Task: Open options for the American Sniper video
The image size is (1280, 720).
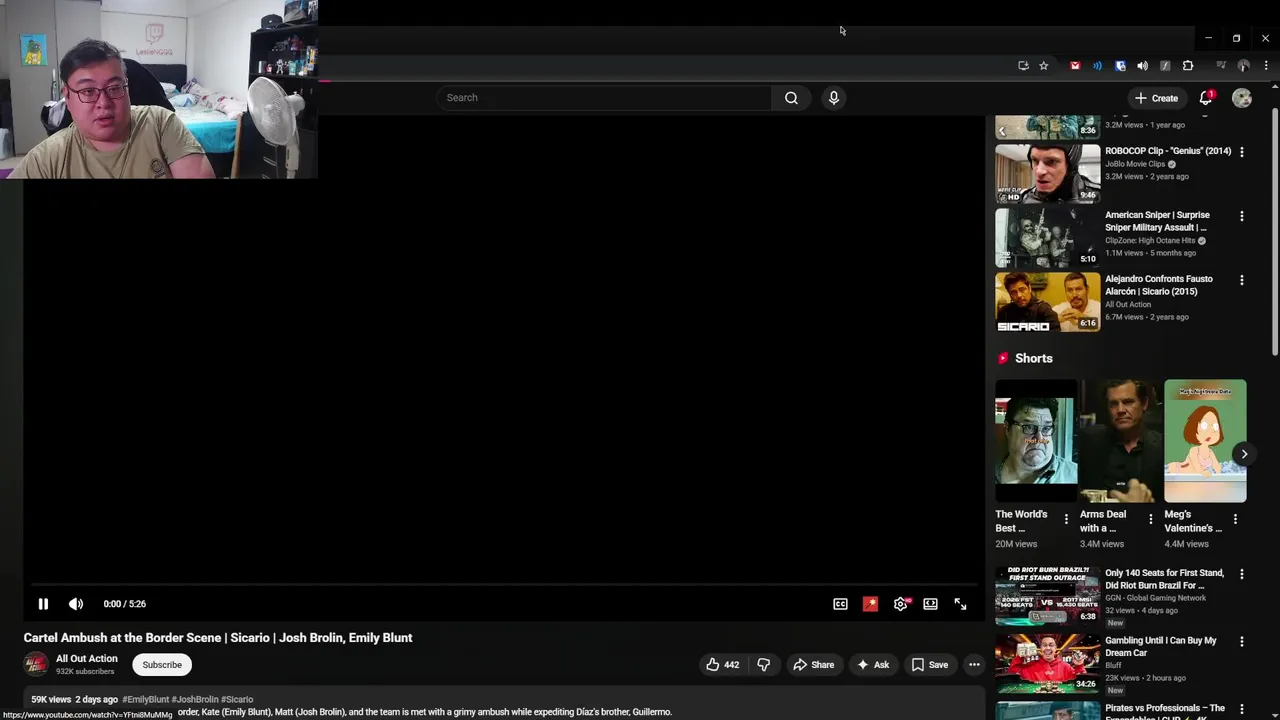Action: pos(1242,216)
